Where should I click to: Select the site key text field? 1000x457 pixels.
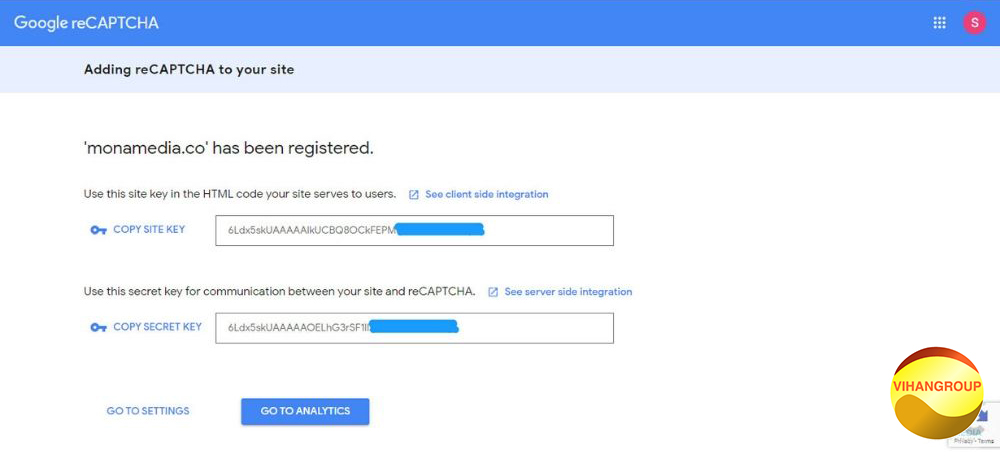(x=414, y=230)
